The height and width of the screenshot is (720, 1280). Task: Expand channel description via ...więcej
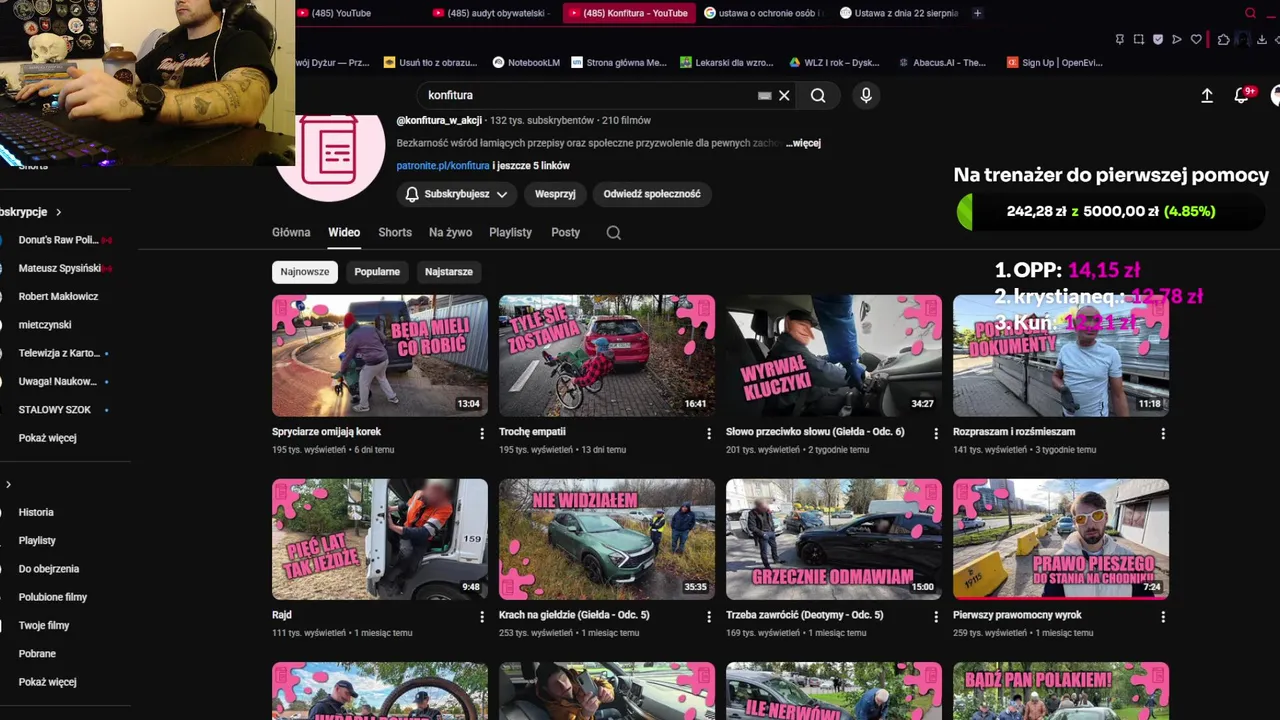803,143
